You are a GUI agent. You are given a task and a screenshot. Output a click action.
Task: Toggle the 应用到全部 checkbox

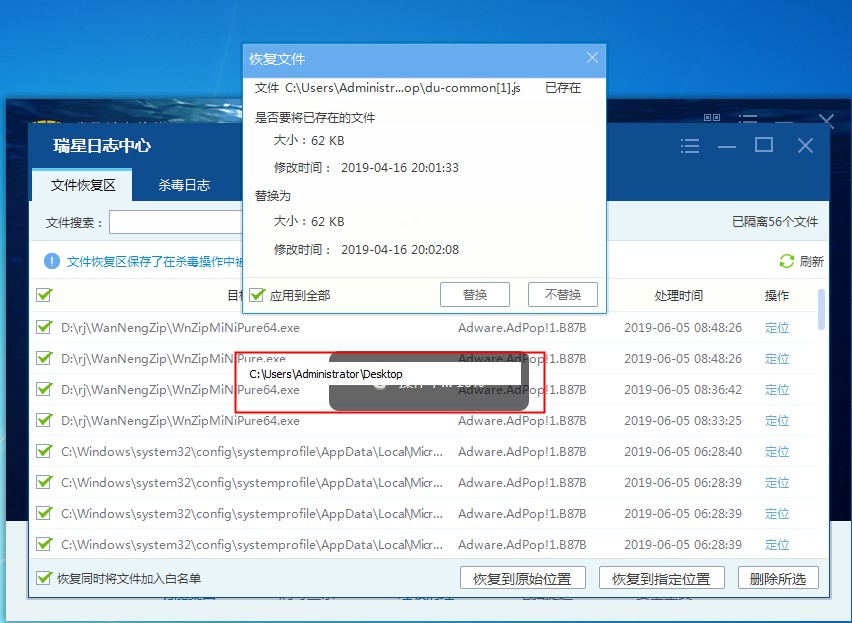pyautogui.click(x=257, y=295)
